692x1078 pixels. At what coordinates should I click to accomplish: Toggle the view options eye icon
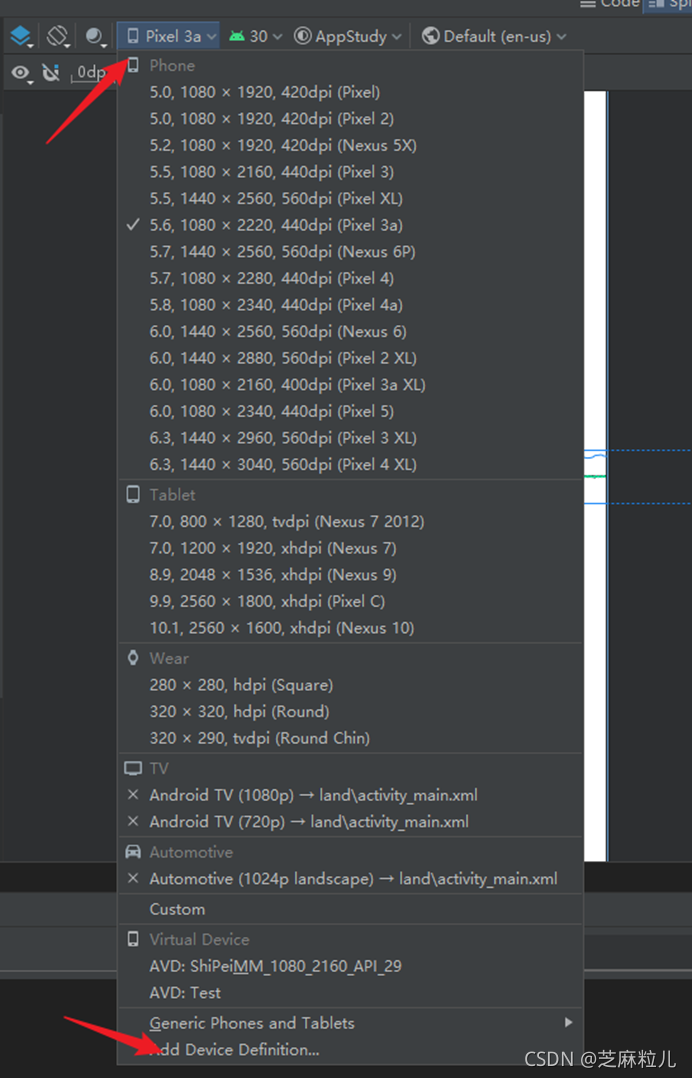pyautogui.click(x=22, y=72)
